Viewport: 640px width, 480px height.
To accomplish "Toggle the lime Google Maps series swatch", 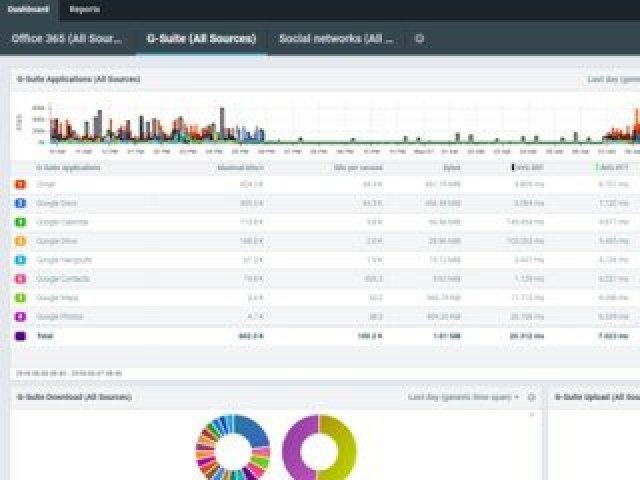I will coord(20,298).
